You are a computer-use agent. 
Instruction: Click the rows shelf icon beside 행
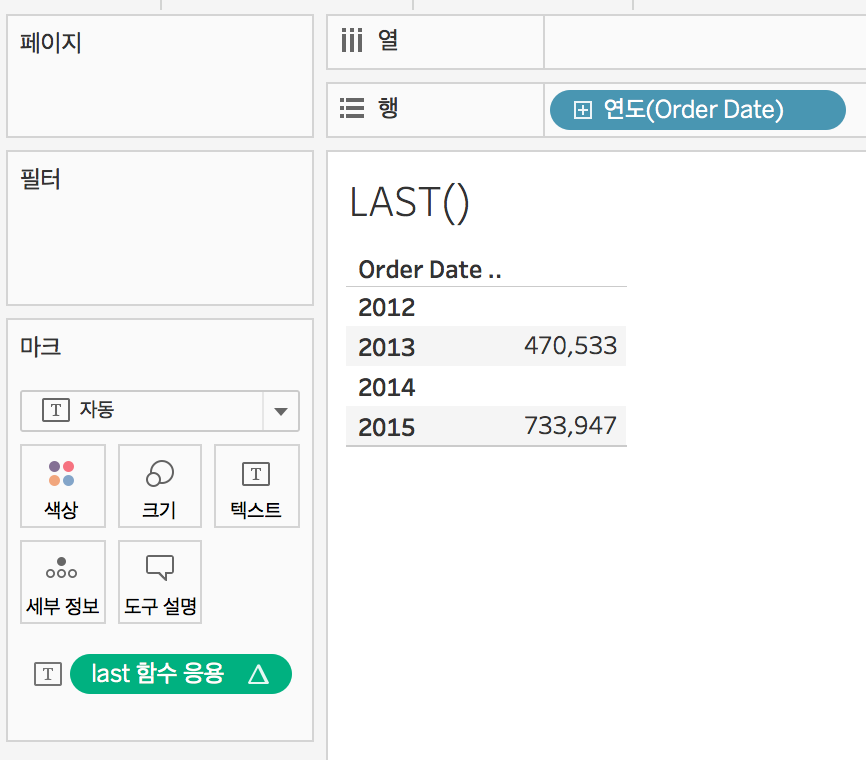point(352,108)
